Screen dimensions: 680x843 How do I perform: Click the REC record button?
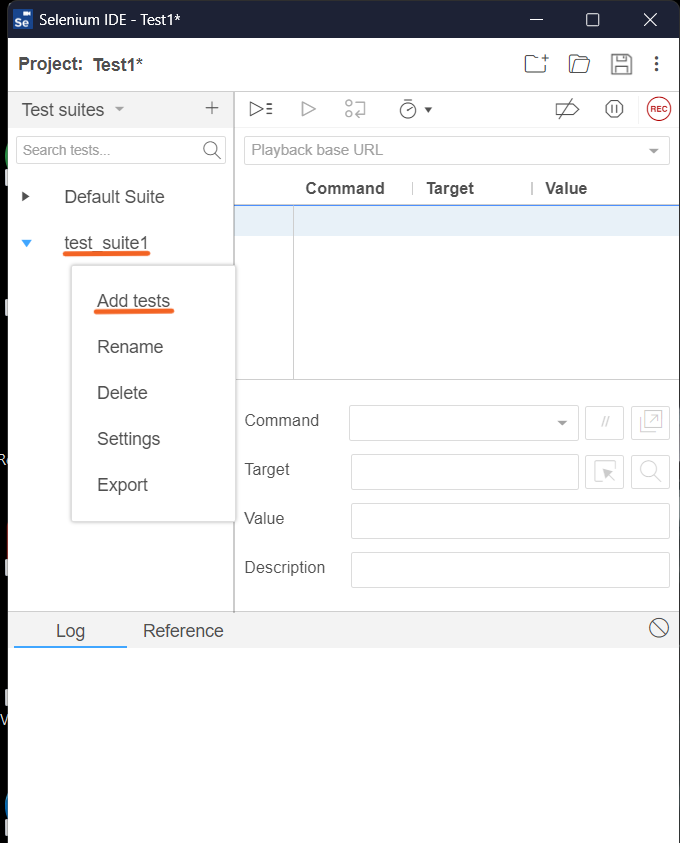(x=658, y=109)
